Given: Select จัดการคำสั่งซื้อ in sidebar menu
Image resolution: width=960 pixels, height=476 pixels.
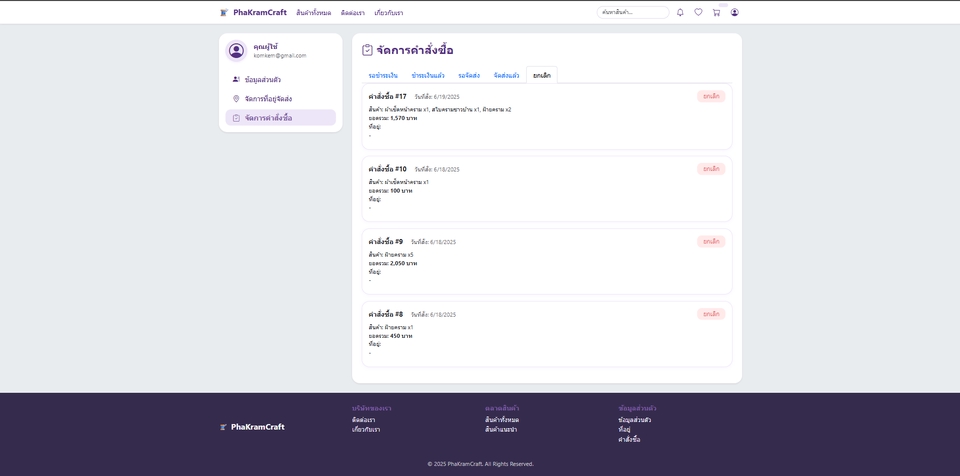Looking at the screenshot, I should pyautogui.click(x=268, y=118).
